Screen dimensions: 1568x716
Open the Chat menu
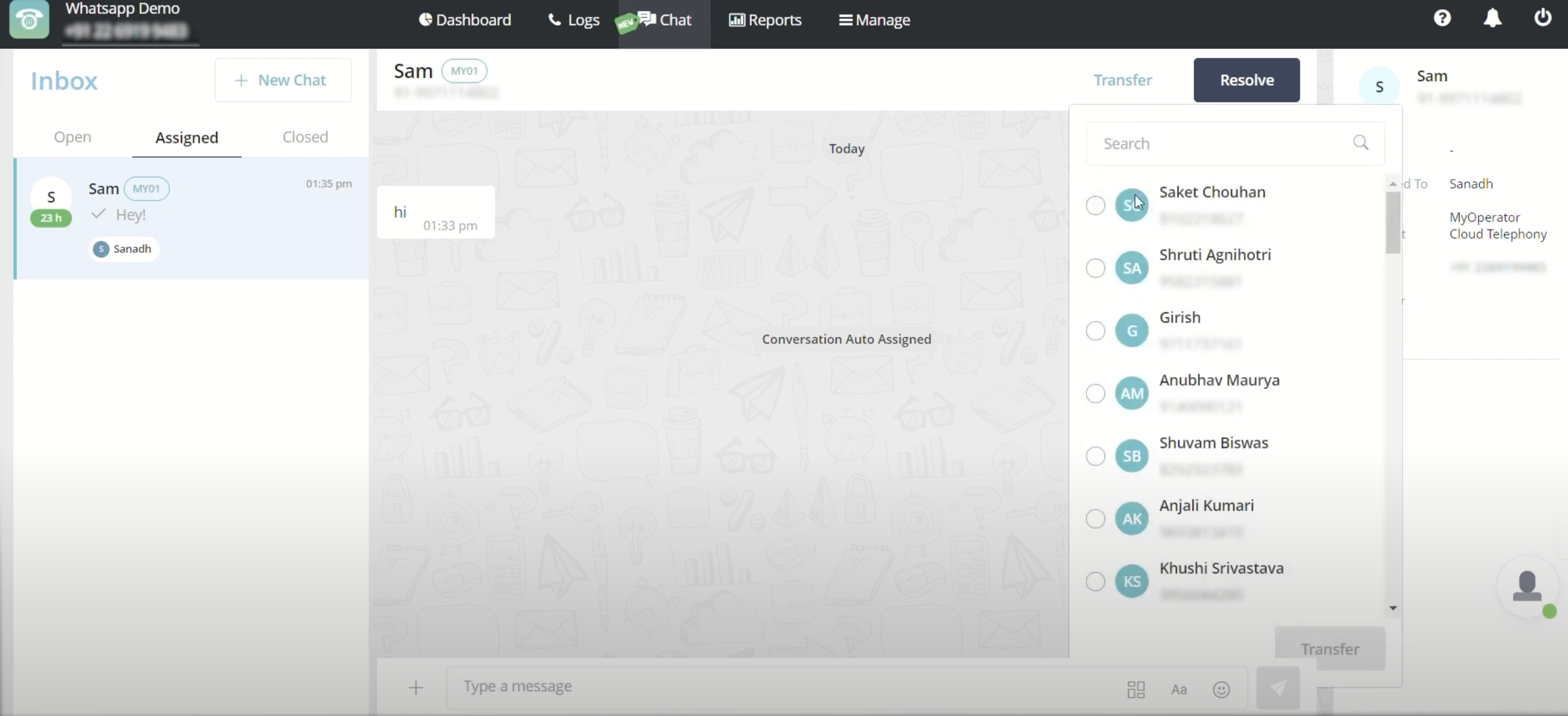[x=664, y=20]
